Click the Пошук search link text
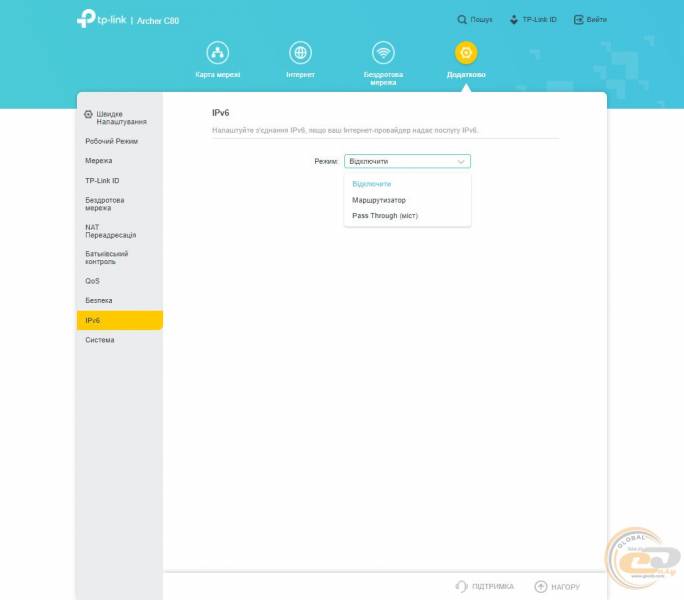This screenshot has height=600, width=684. [481, 20]
